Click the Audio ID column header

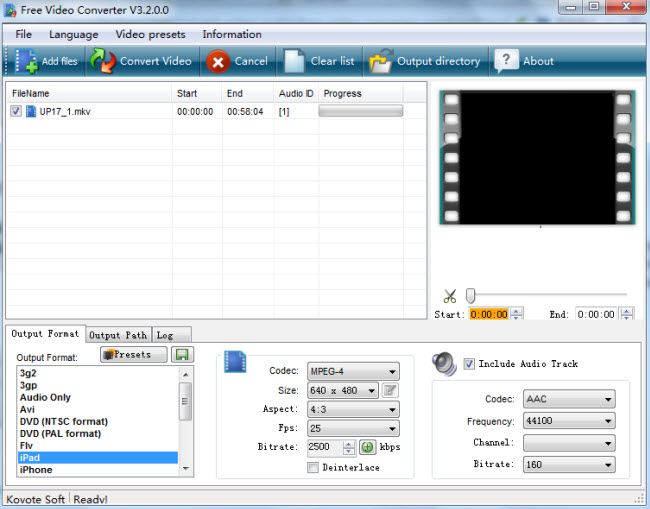pos(296,94)
